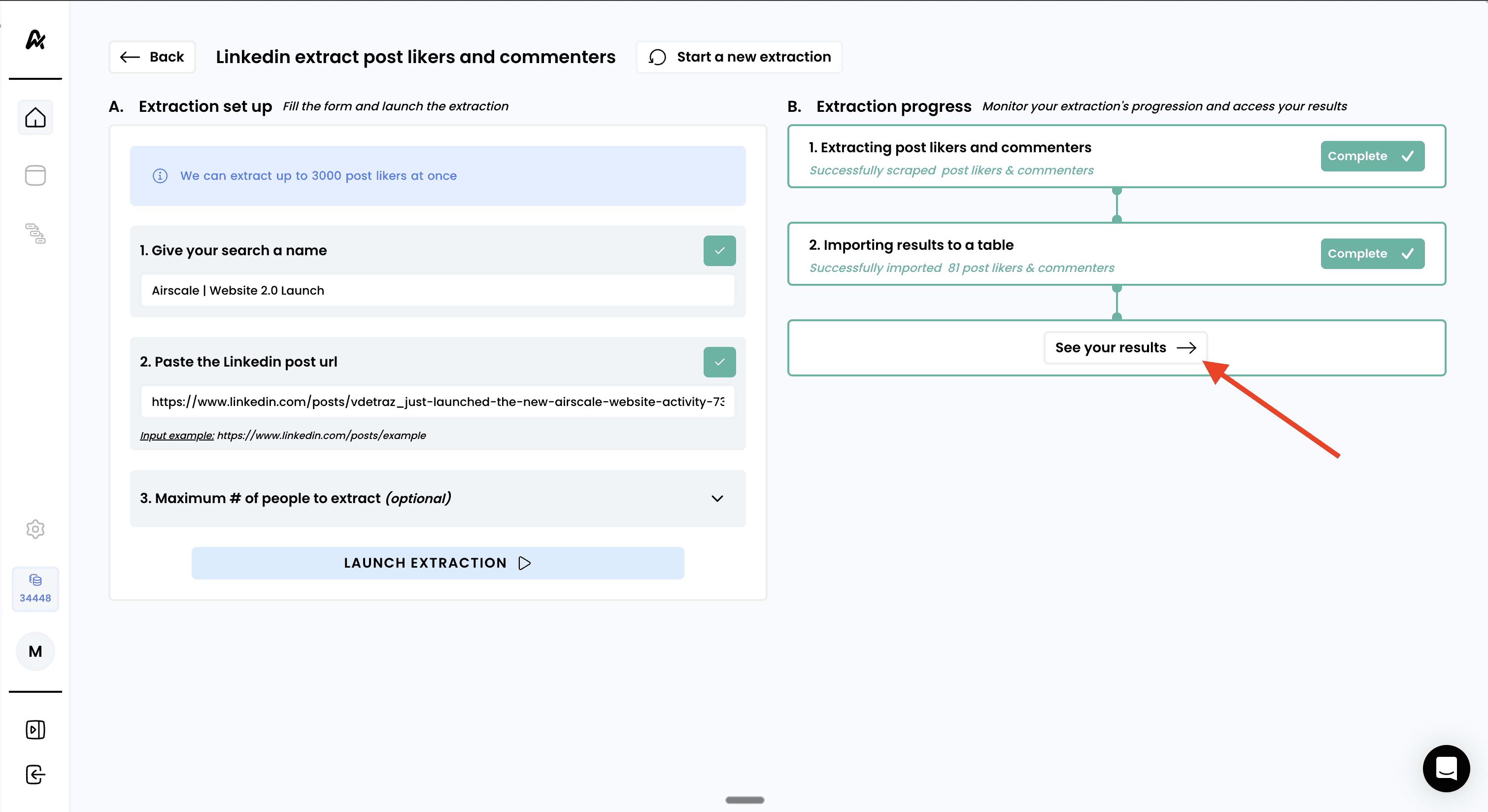Click green checkmark for Linkedin post url step

coord(719,362)
